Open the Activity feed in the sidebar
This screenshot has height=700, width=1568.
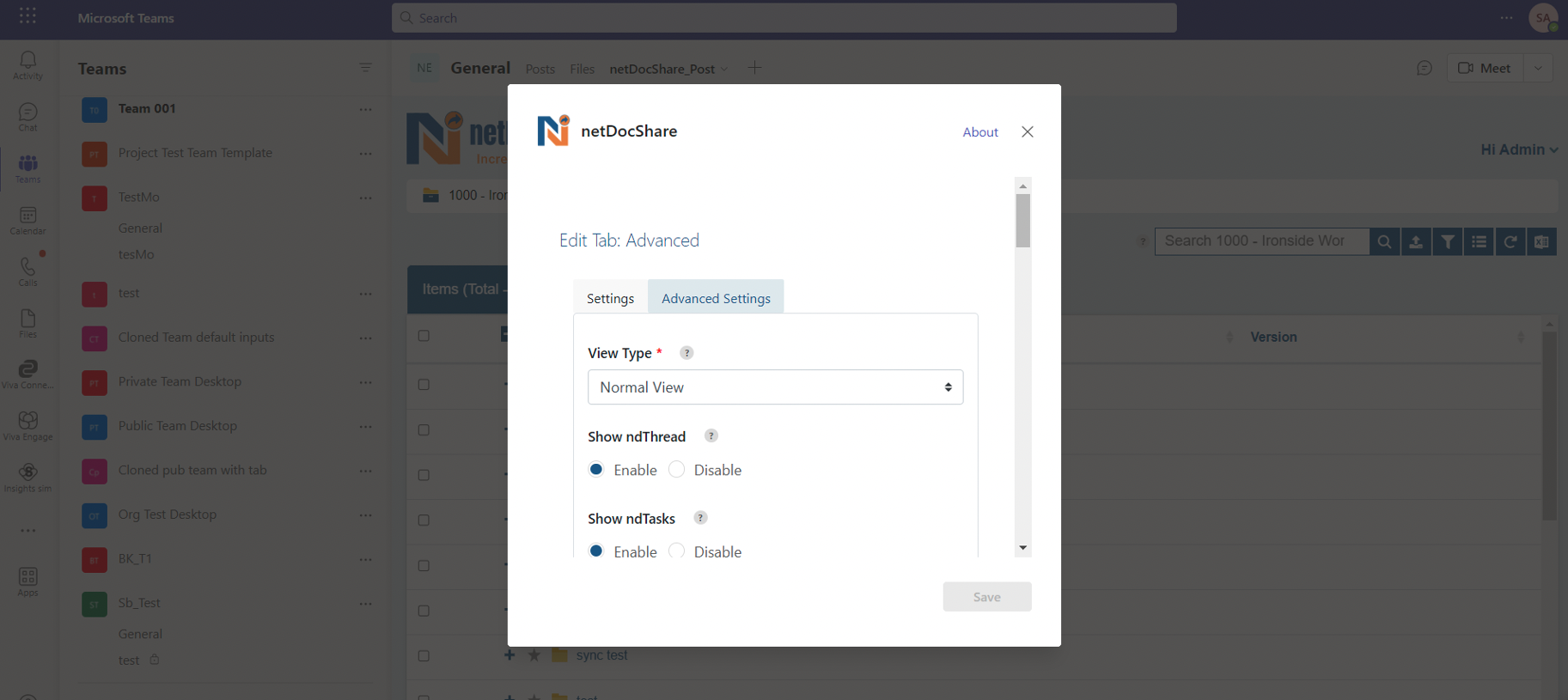tap(27, 65)
